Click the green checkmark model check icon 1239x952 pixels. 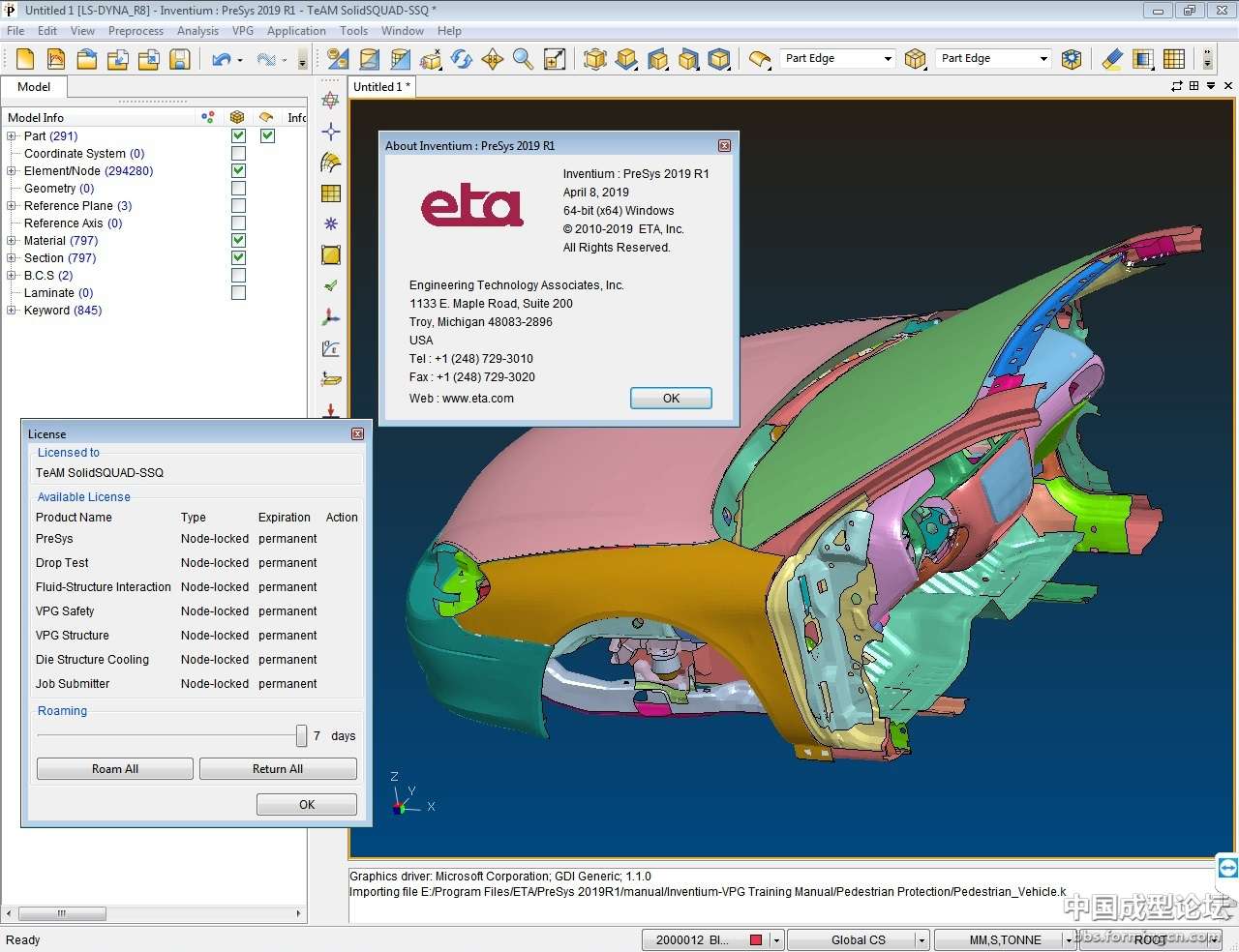(331, 286)
